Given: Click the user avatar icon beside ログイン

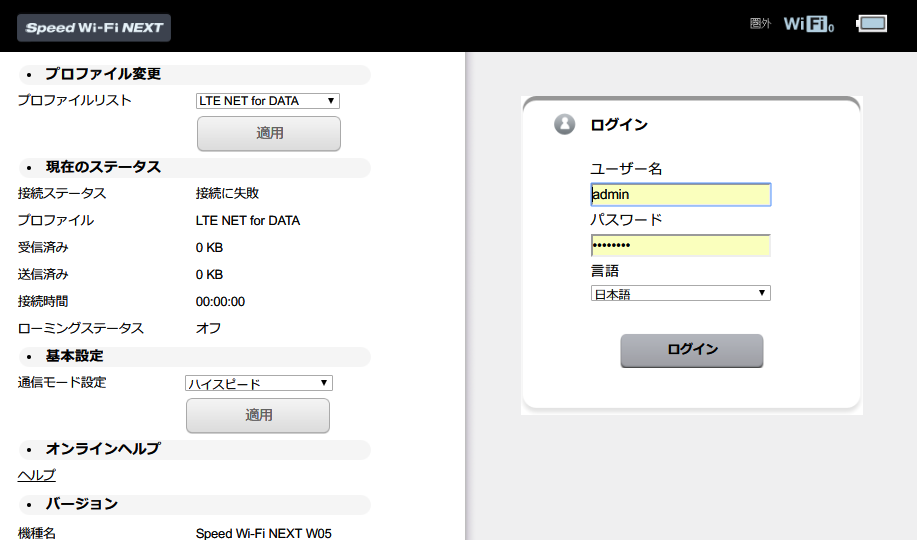Looking at the screenshot, I should 564,124.
